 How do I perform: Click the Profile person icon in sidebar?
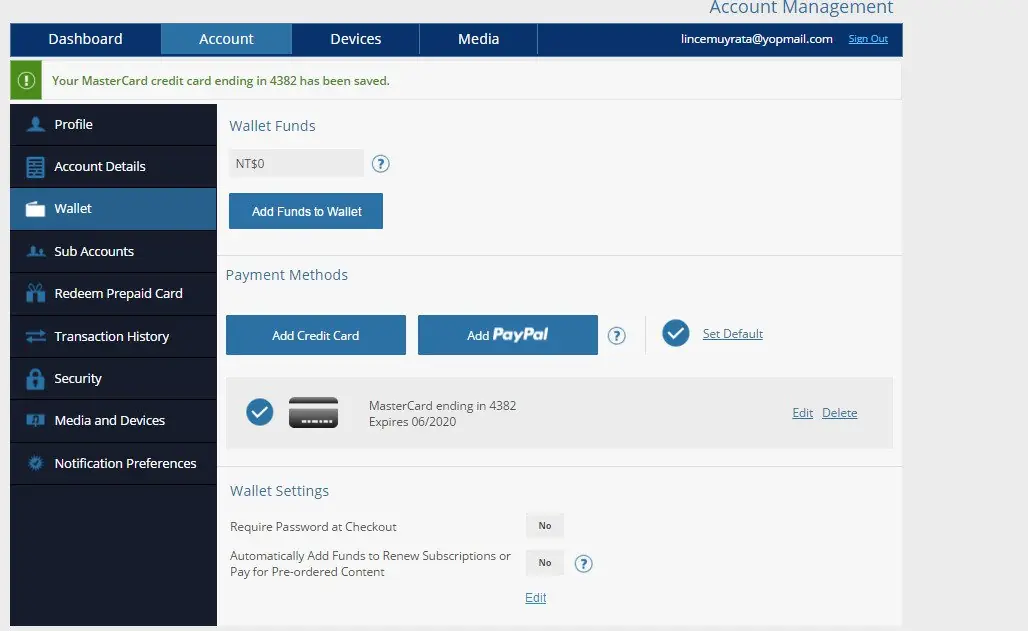coord(35,124)
